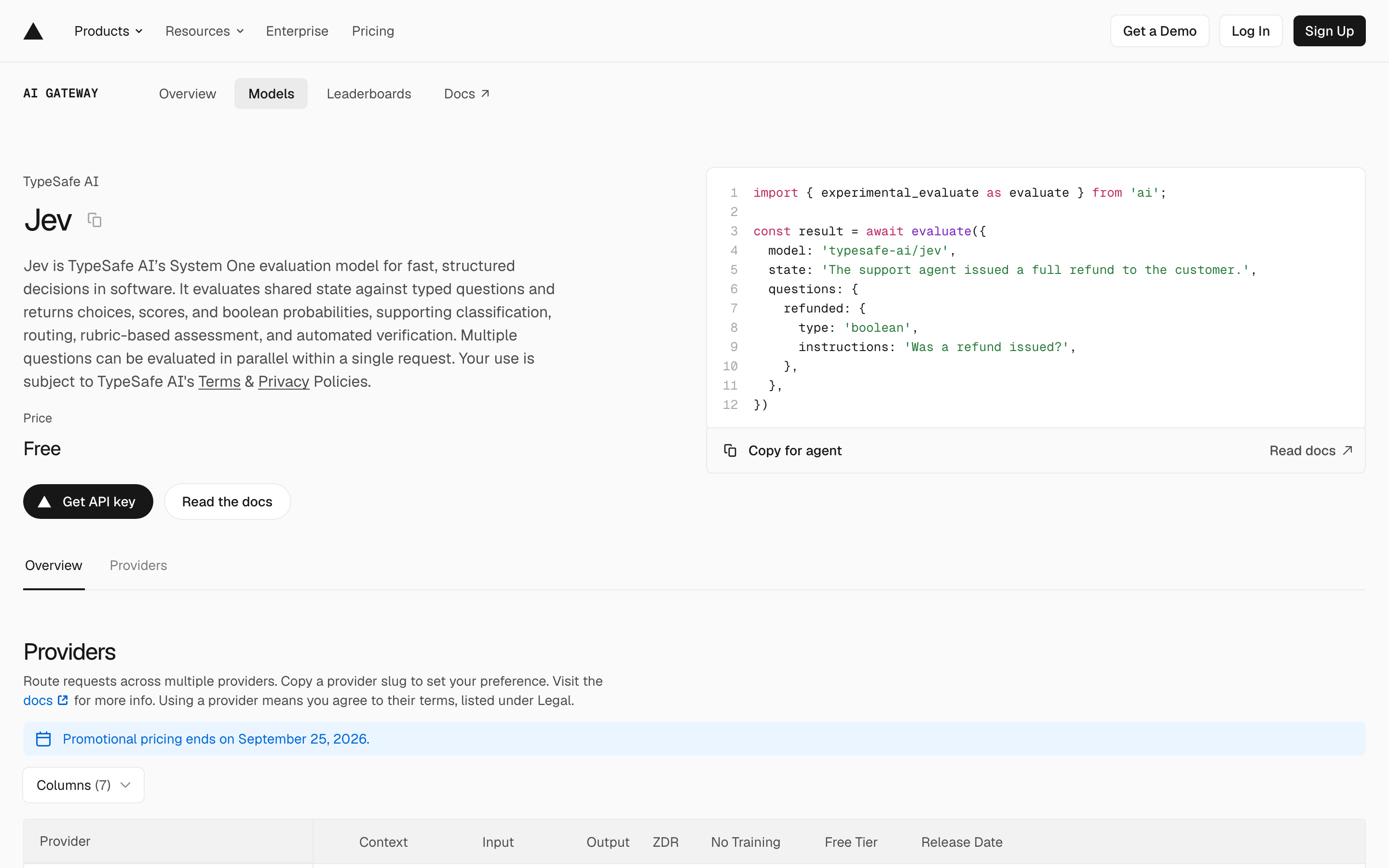
Task: Click the Sign Up button
Action: click(1329, 31)
